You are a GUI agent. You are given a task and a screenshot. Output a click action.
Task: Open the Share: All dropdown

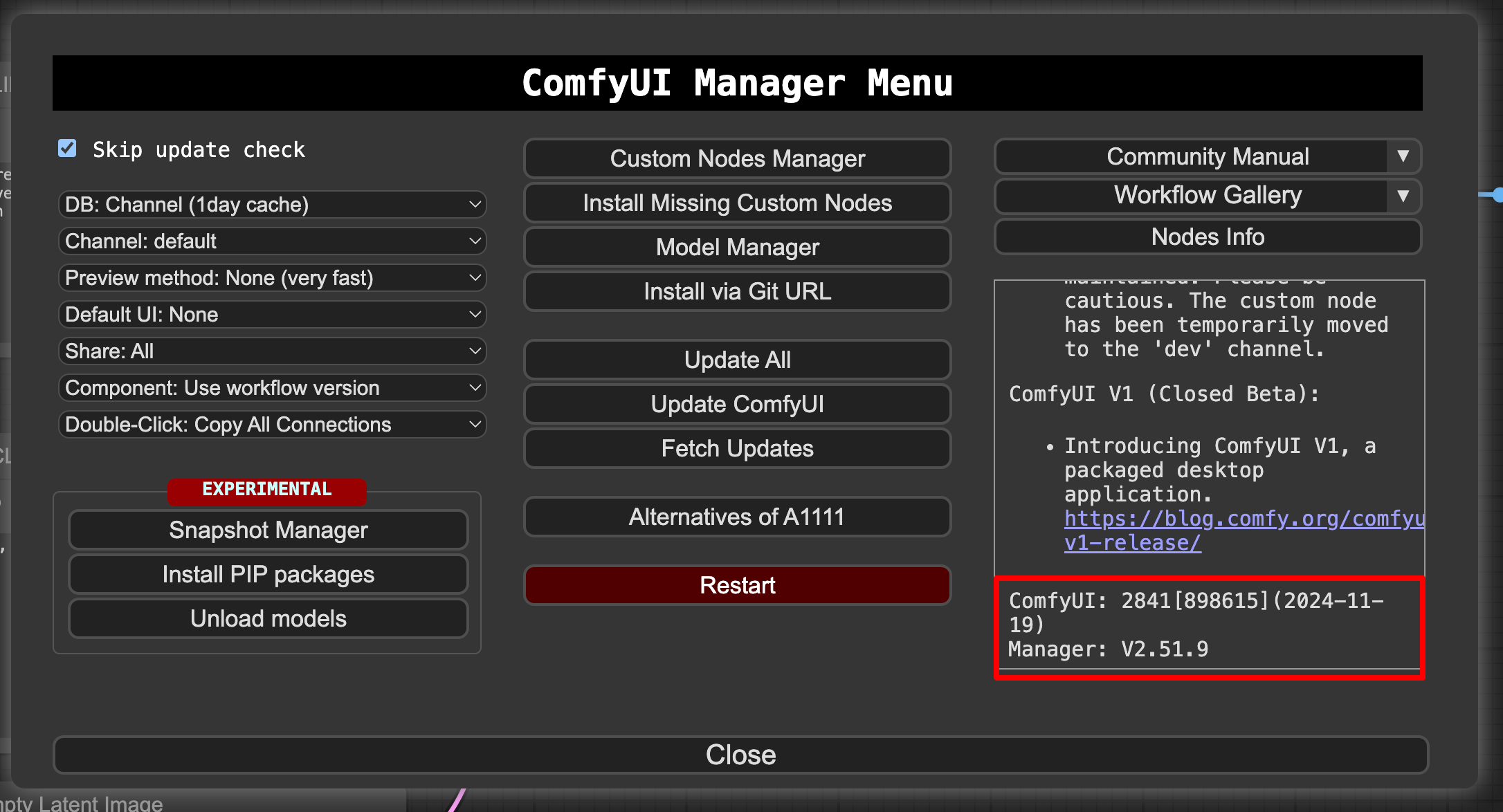pos(272,351)
